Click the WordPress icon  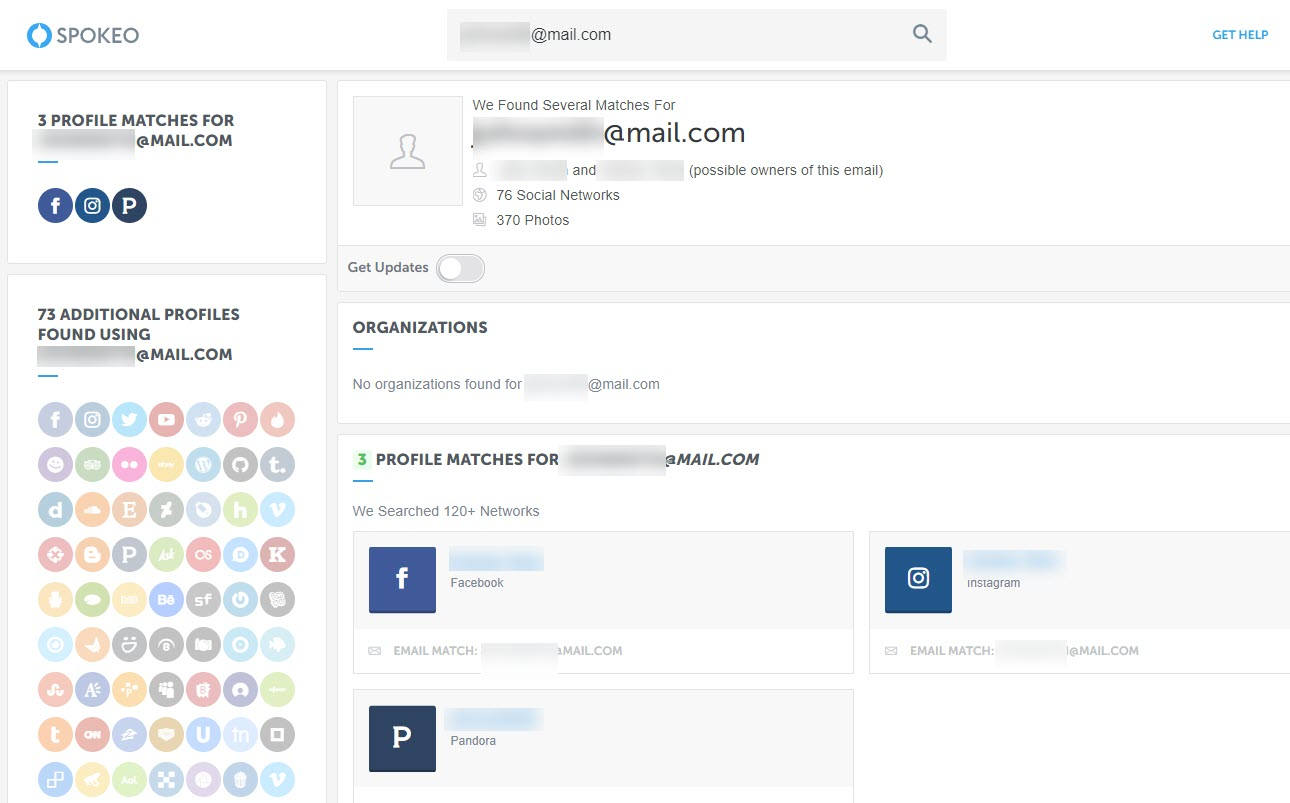click(x=203, y=465)
